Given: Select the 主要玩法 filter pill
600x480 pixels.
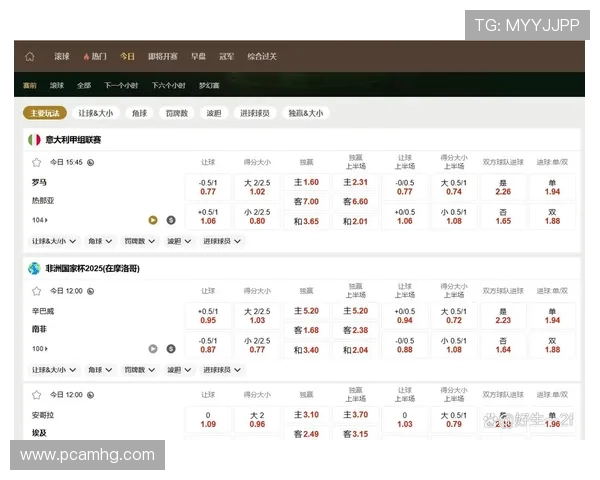Looking at the screenshot, I should (x=45, y=113).
